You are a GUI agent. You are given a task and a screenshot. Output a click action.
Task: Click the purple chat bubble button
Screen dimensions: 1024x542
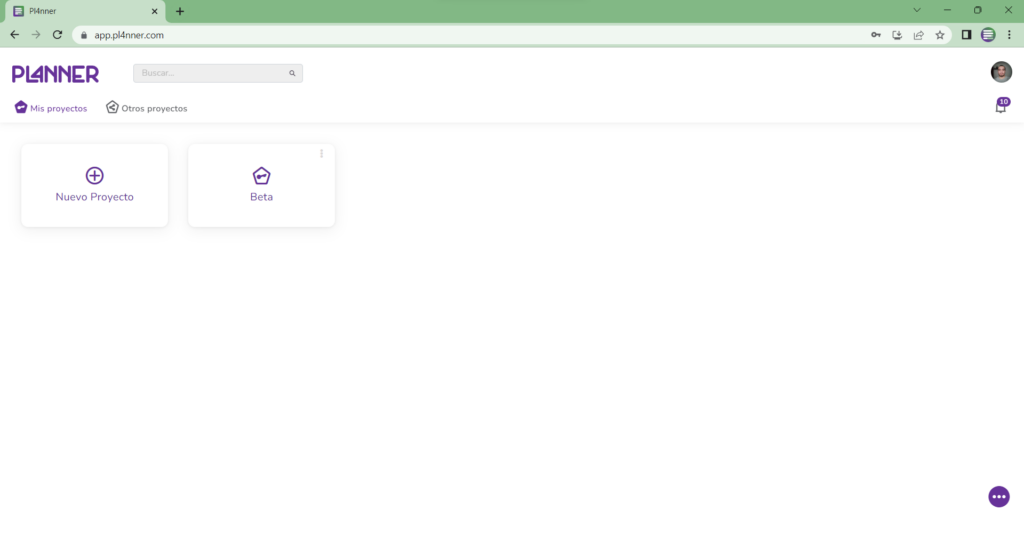(999, 496)
